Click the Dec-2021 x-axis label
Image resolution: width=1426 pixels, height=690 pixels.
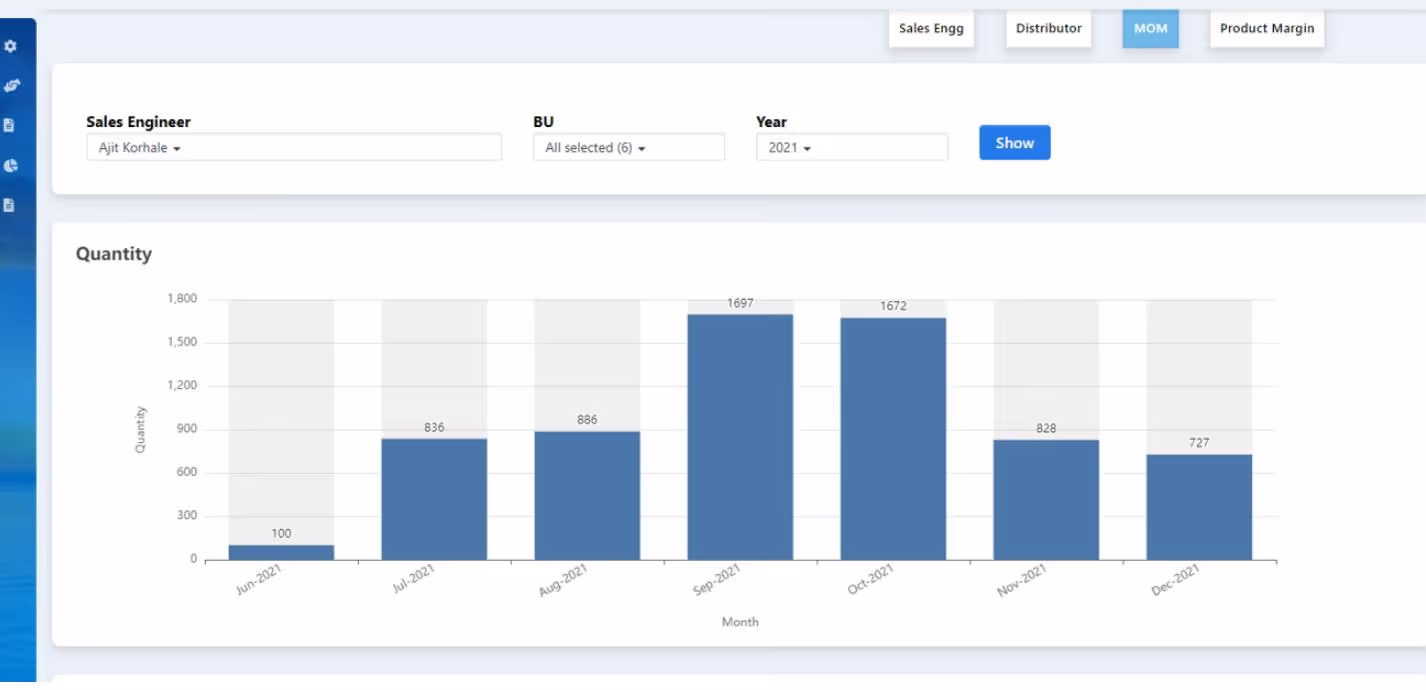1175,581
